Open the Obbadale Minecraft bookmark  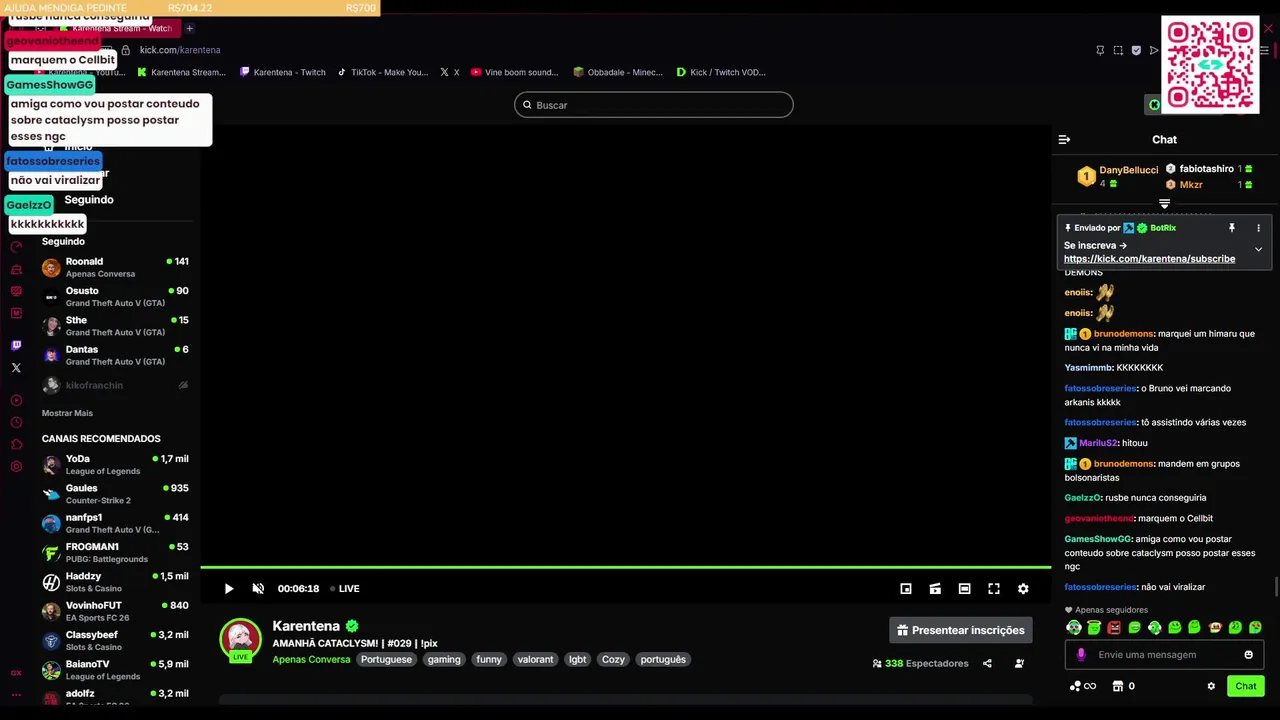click(618, 72)
